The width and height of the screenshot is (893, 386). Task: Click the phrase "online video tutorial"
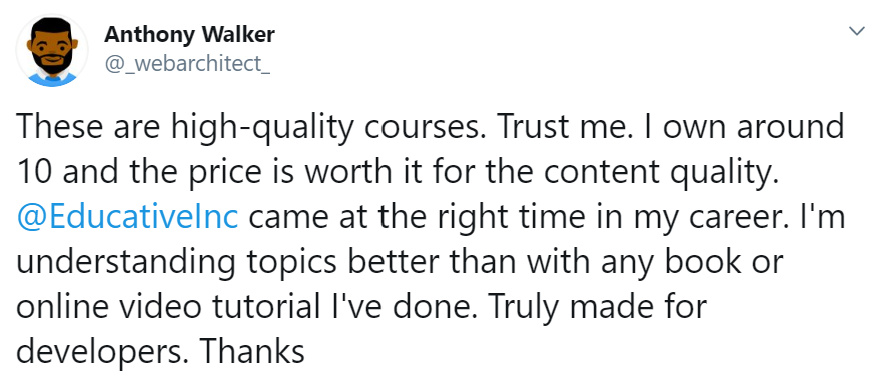point(168,306)
